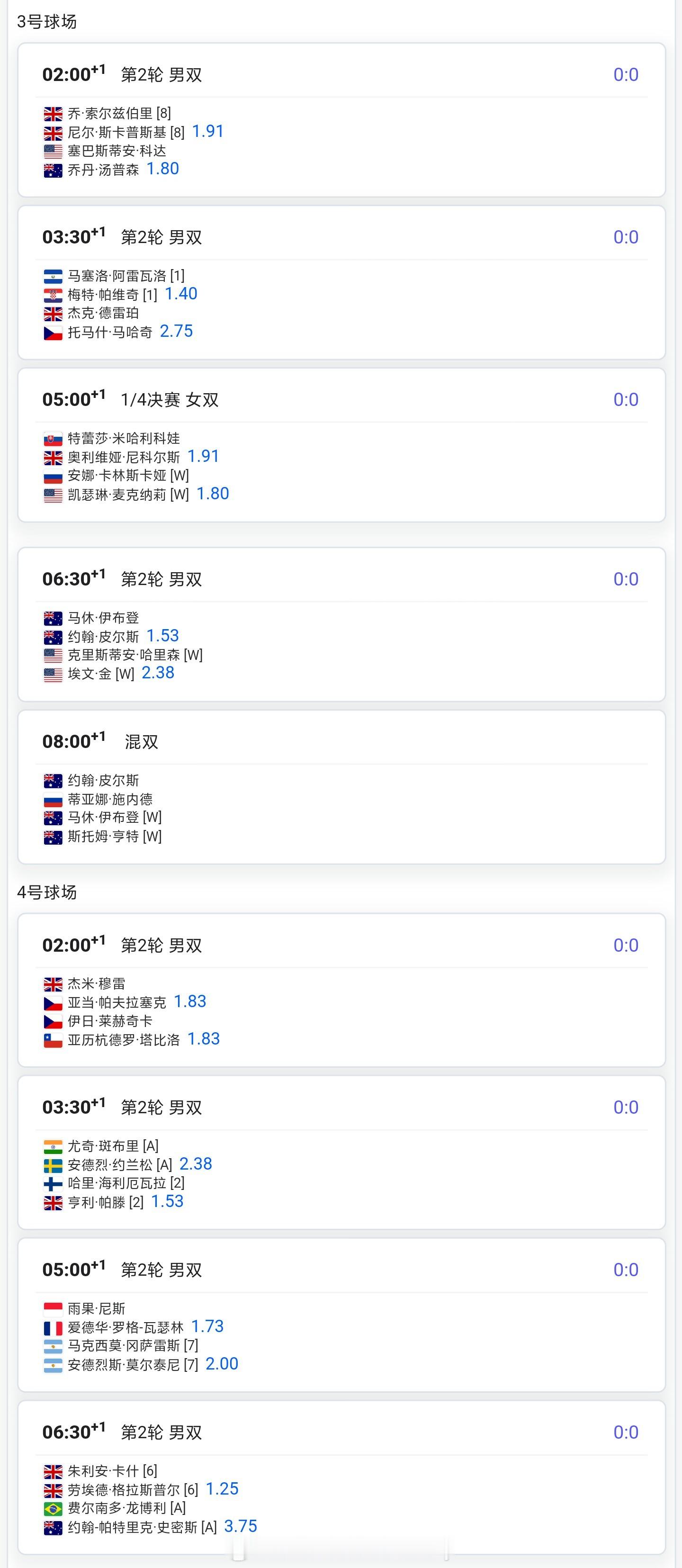This screenshot has width=682, height=1568.
Task: Click the 4号球场 section header
Action: point(47,892)
